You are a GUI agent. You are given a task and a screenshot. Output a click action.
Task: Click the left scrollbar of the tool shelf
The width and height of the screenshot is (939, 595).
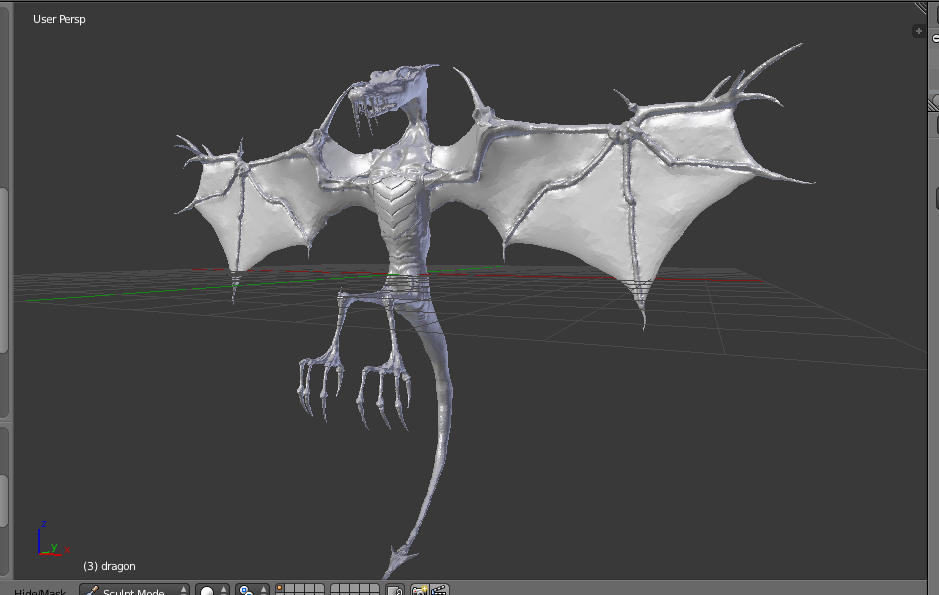point(4,269)
